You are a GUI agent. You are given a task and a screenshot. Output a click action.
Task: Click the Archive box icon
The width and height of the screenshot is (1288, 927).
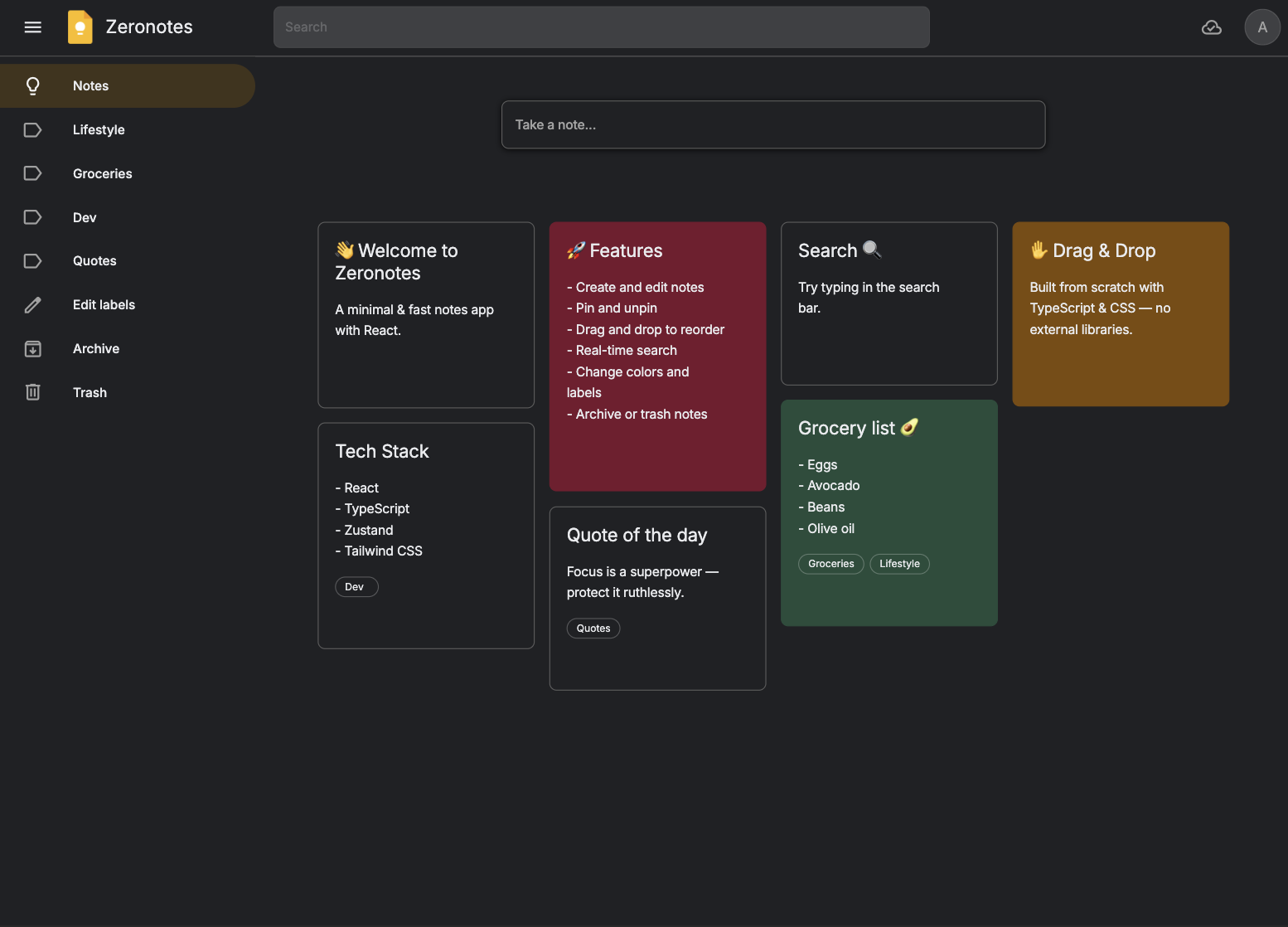click(33, 349)
